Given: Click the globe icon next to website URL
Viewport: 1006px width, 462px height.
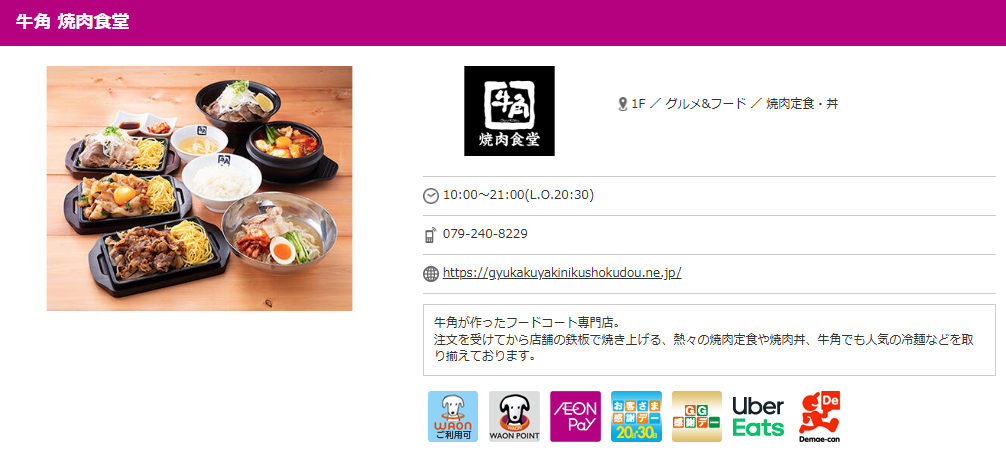Looking at the screenshot, I should click(x=431, y=274).
